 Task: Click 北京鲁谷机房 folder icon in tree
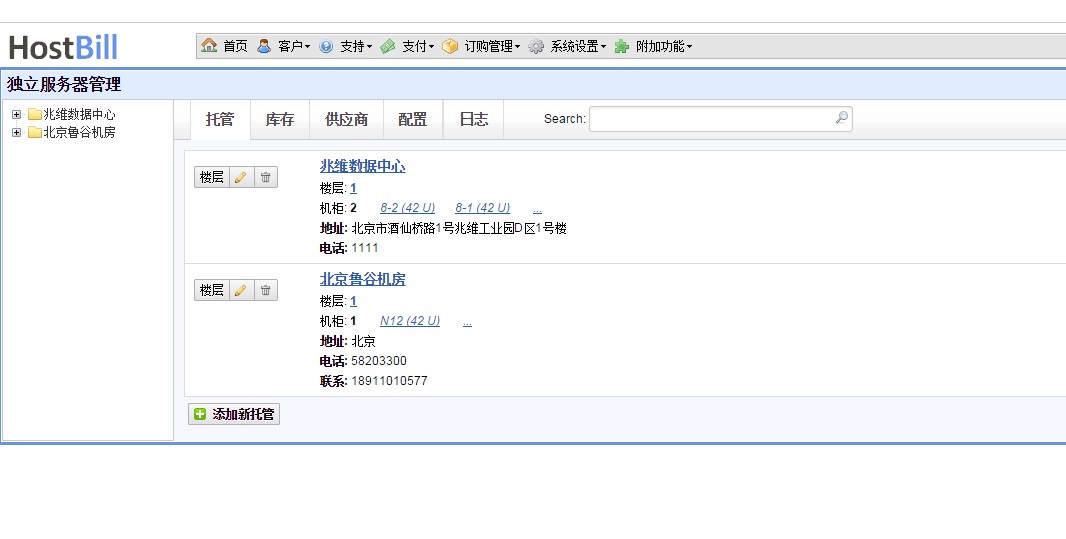point(35,132)
